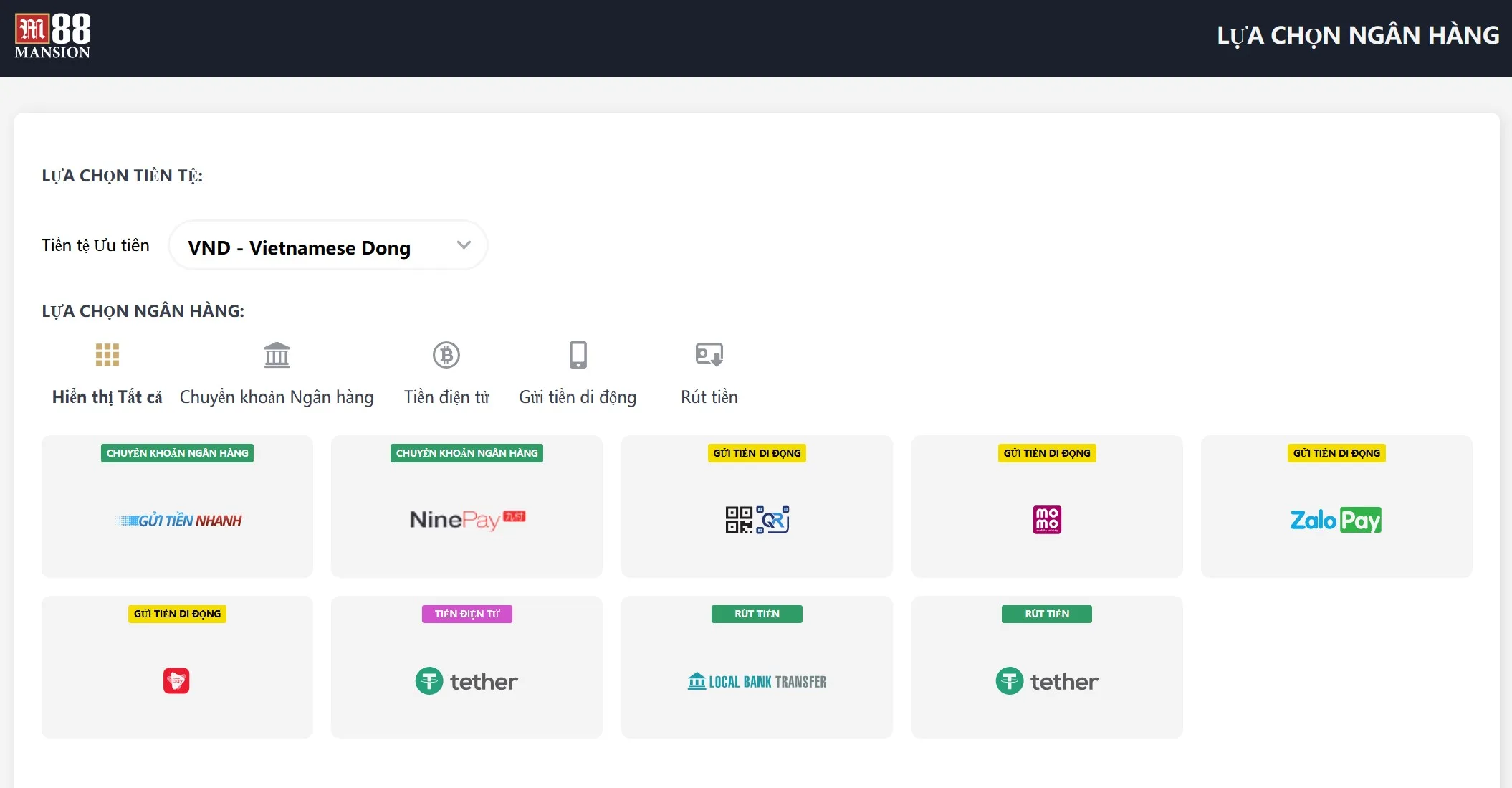The width and height of the screenshot is (1512, 788).
Task: Select the ZaloPay logo
Action: point(1336,520)
